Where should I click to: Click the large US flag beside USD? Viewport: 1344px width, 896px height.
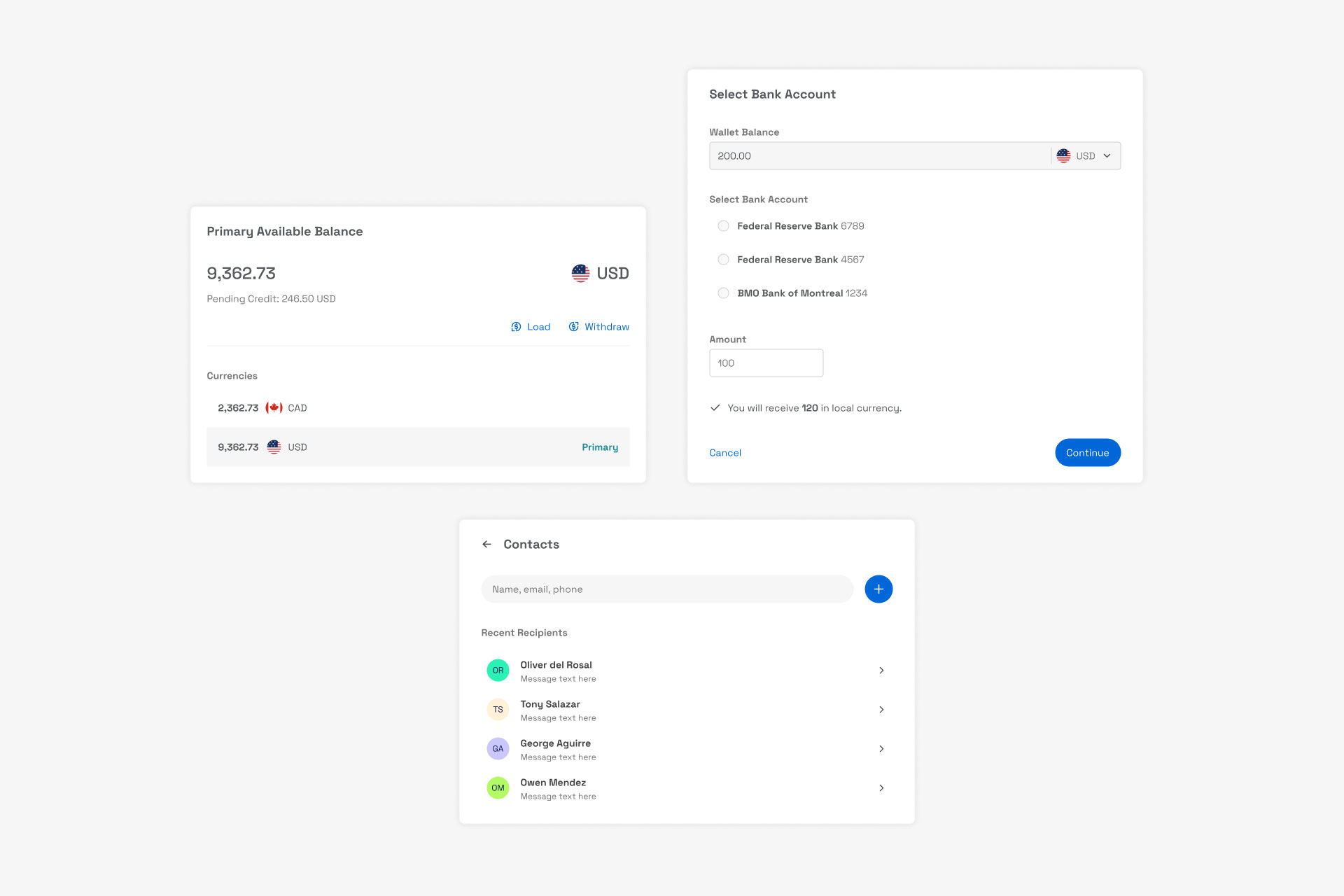click(580, 273)
